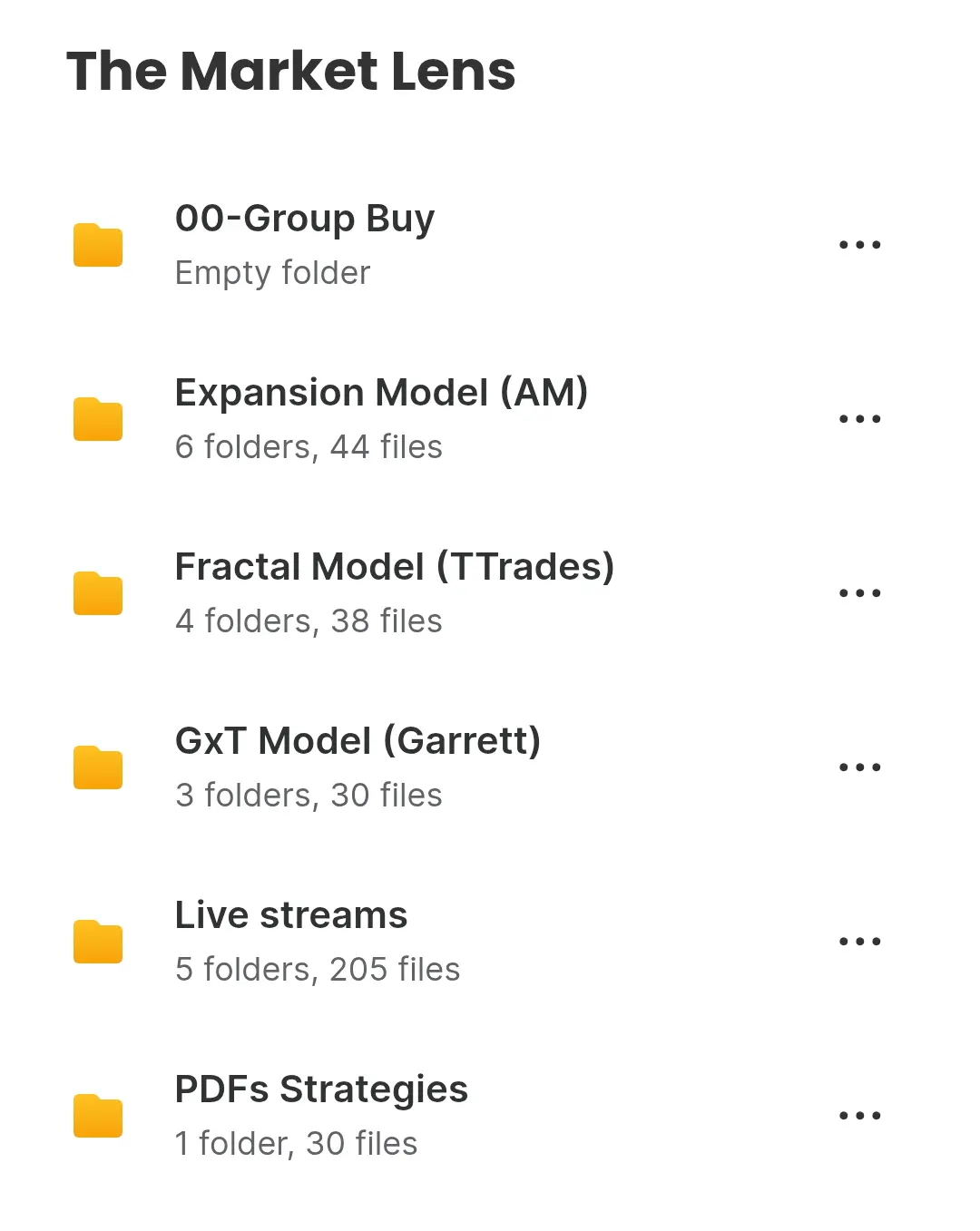Screen dimensions: 980x1231
Task: Click the Fractal Model (TTrades) folder icon
Action: pyautogui.click(x=98, y=593)
